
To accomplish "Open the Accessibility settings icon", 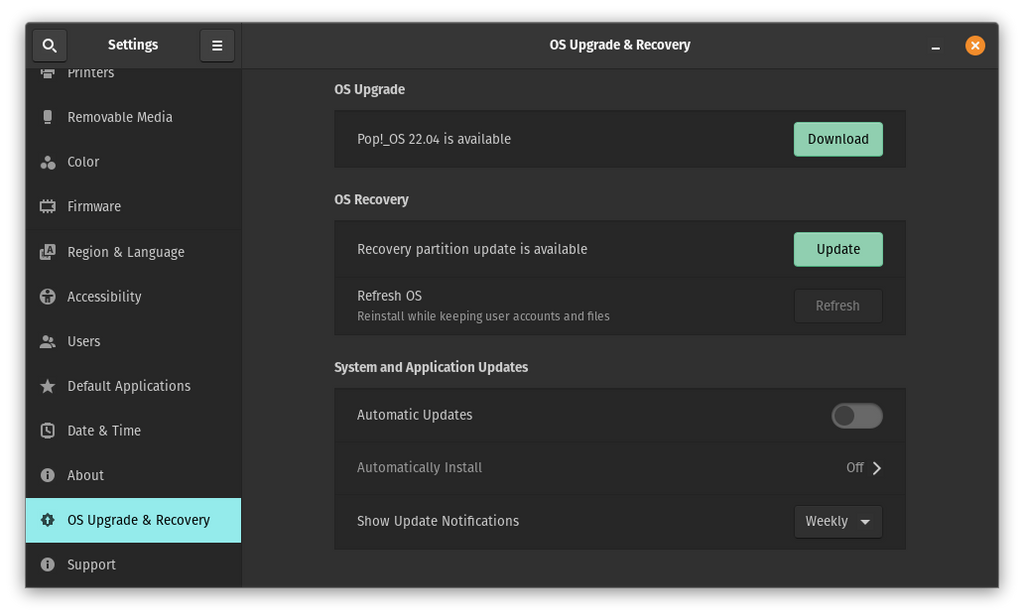I will [48, 296].
